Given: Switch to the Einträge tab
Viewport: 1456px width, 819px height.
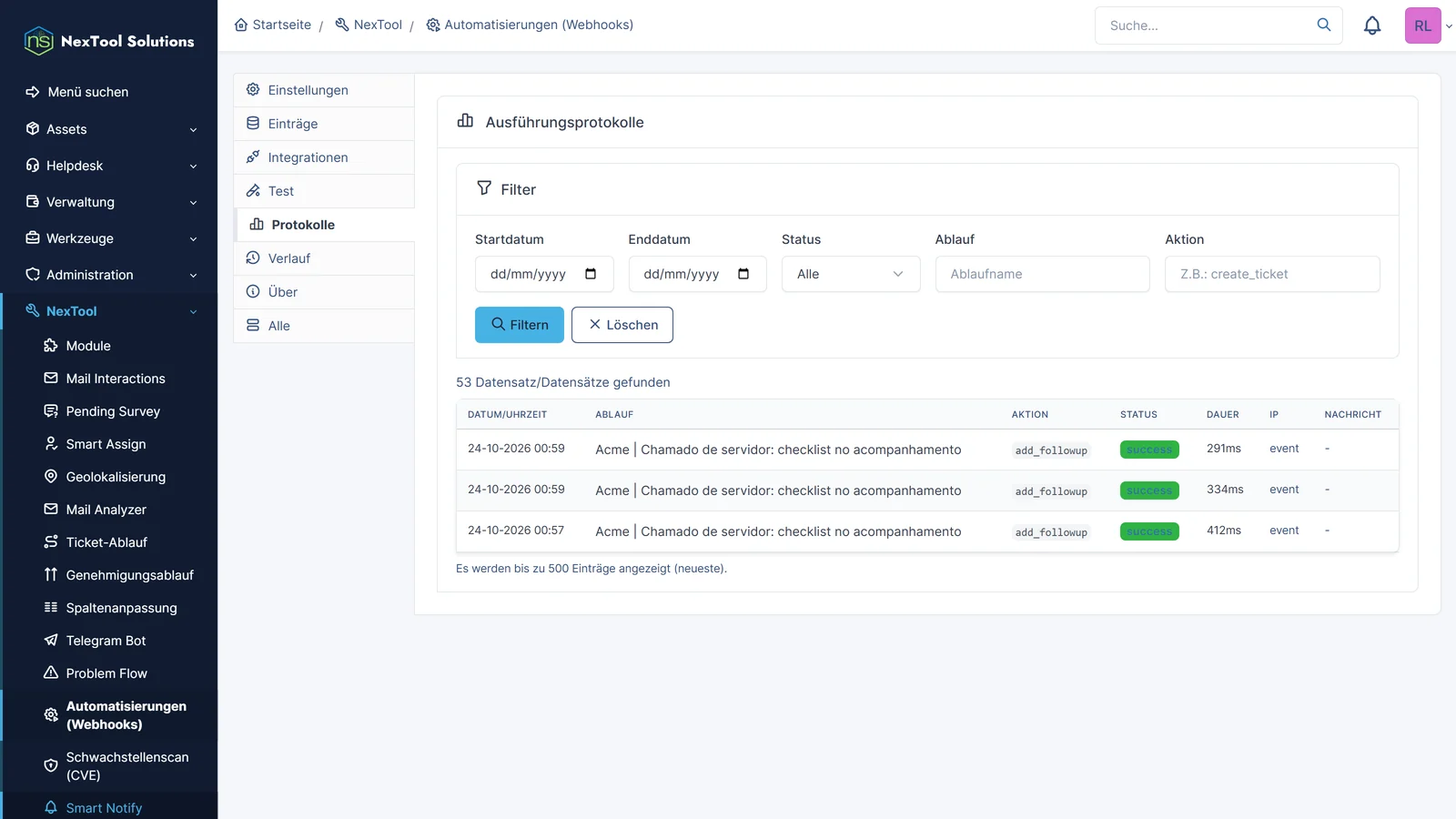Looking at the screenshot, I should pyautogui.click(x=324, y=124).
